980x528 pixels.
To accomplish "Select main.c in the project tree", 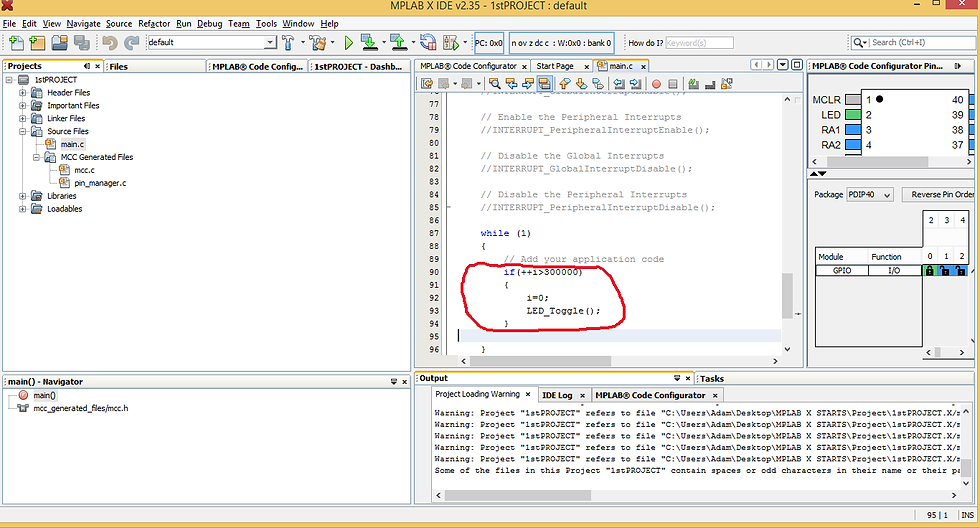I will coord(72,144).
